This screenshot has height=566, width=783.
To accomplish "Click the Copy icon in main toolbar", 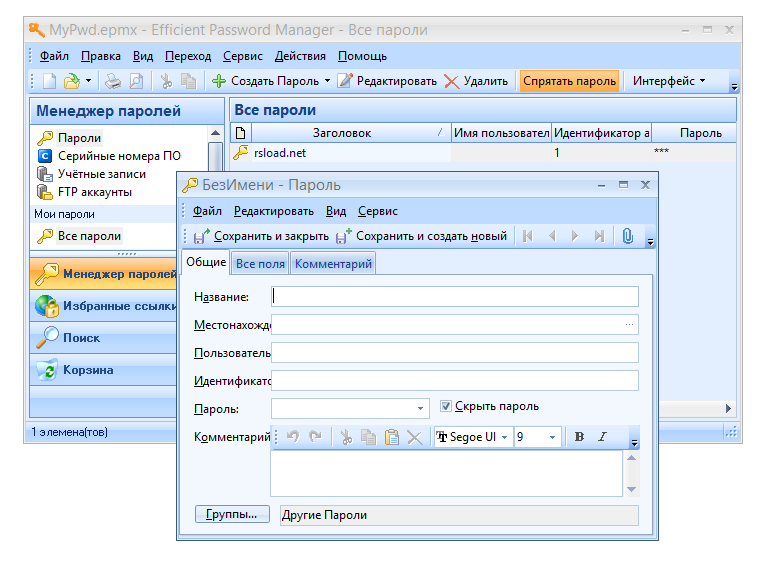I will [188, 81].
